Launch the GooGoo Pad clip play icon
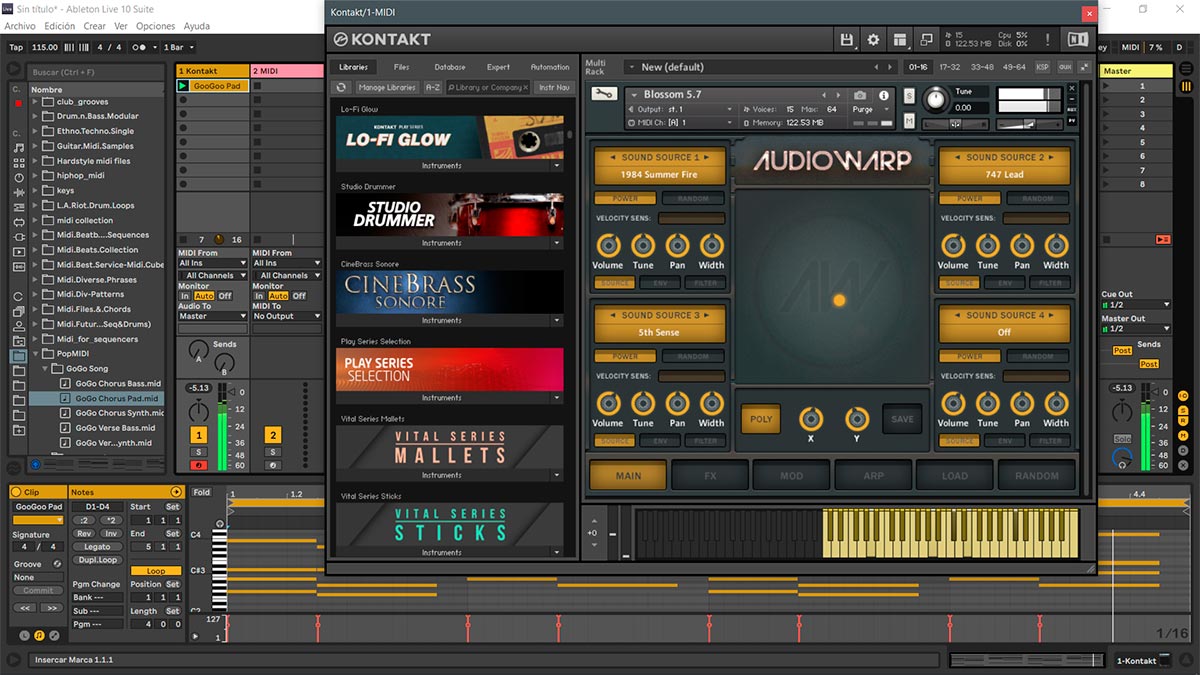 pyautogui.click(x=183, y=86)
